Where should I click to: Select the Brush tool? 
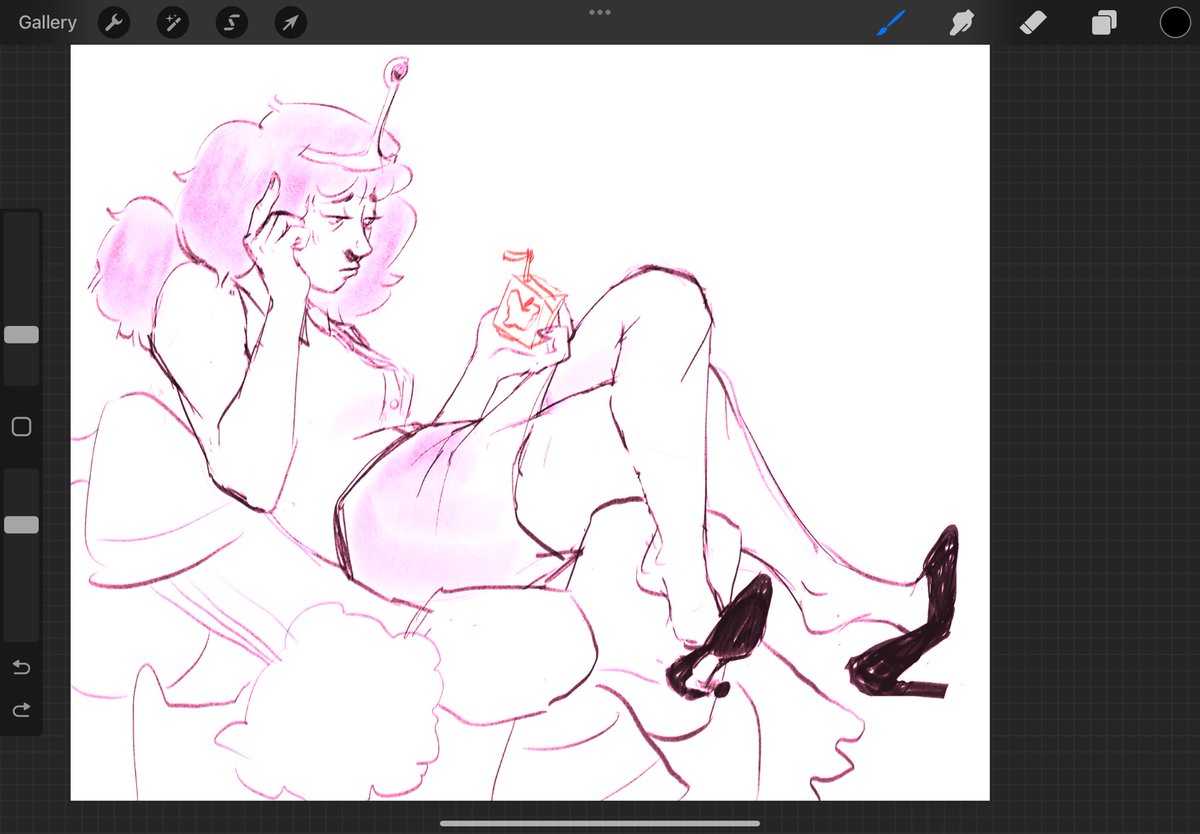(x=890, y=22)
